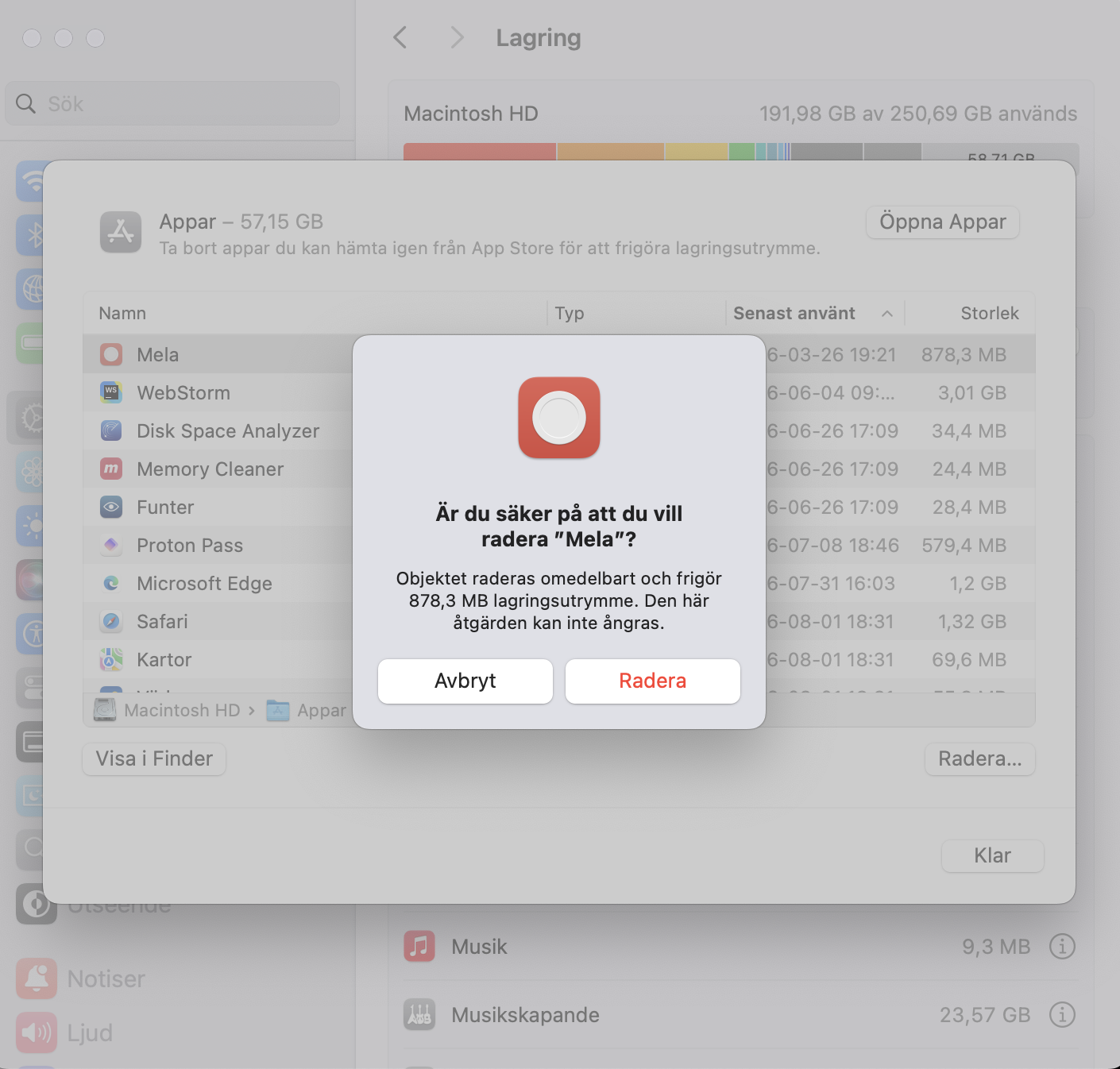1120x1069 pixels.
Task: Click the WebStorm app icon
Action: (111, 392)
